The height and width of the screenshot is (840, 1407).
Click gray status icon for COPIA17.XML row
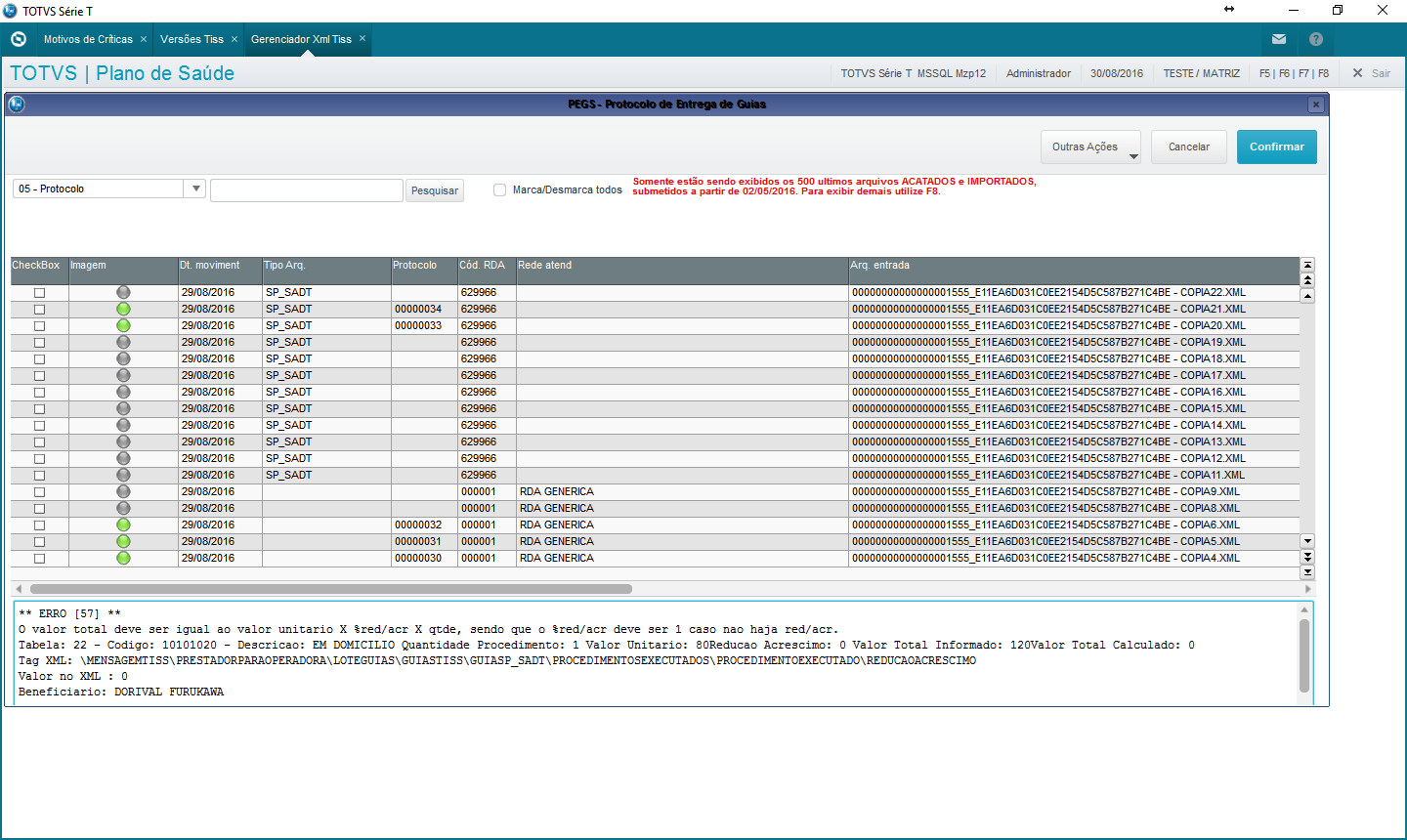click(123, 375)
